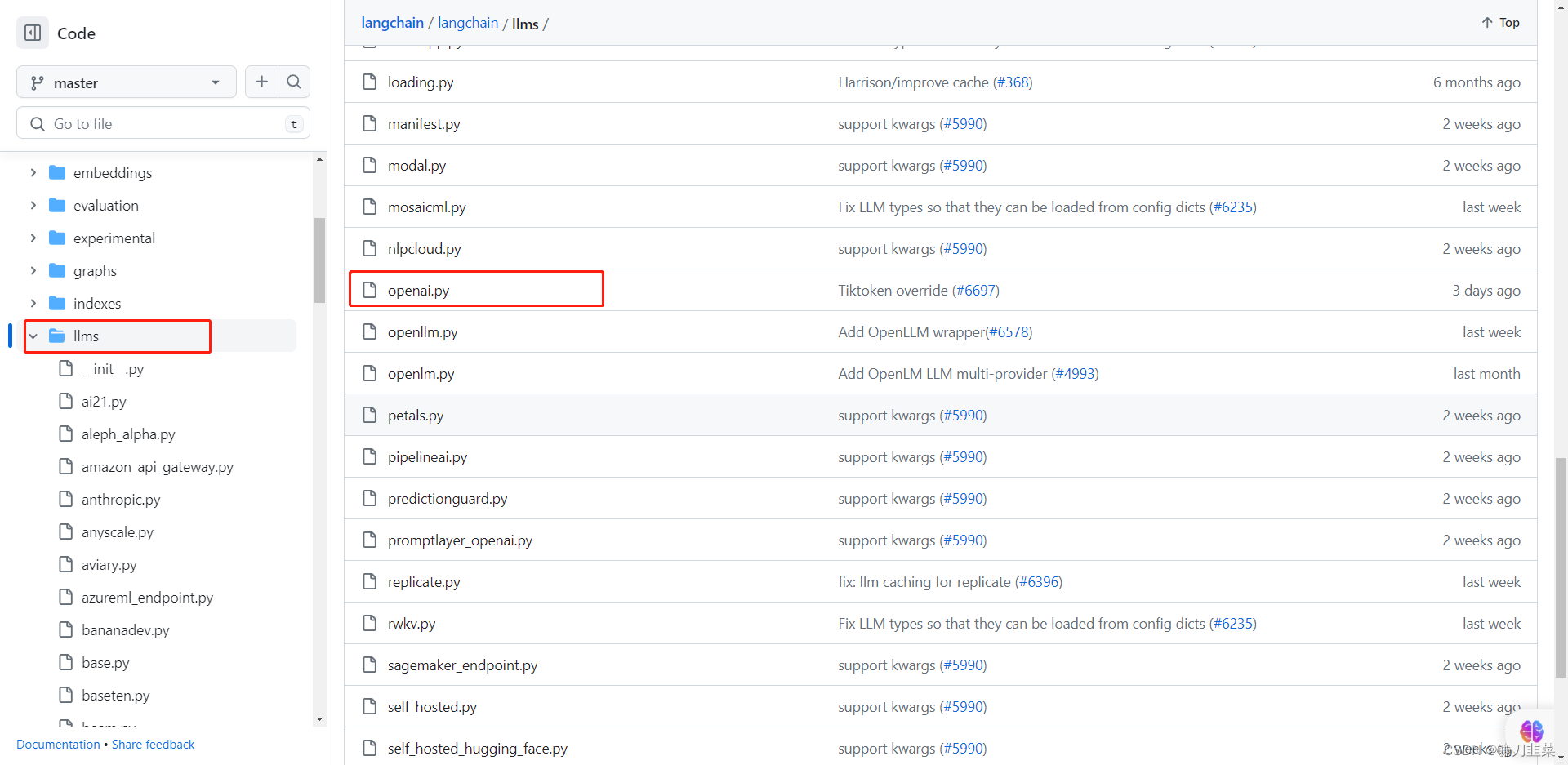Open pipelineai.py file
The width and height of the screenshot is (1568, 765).
click(428, 456)
